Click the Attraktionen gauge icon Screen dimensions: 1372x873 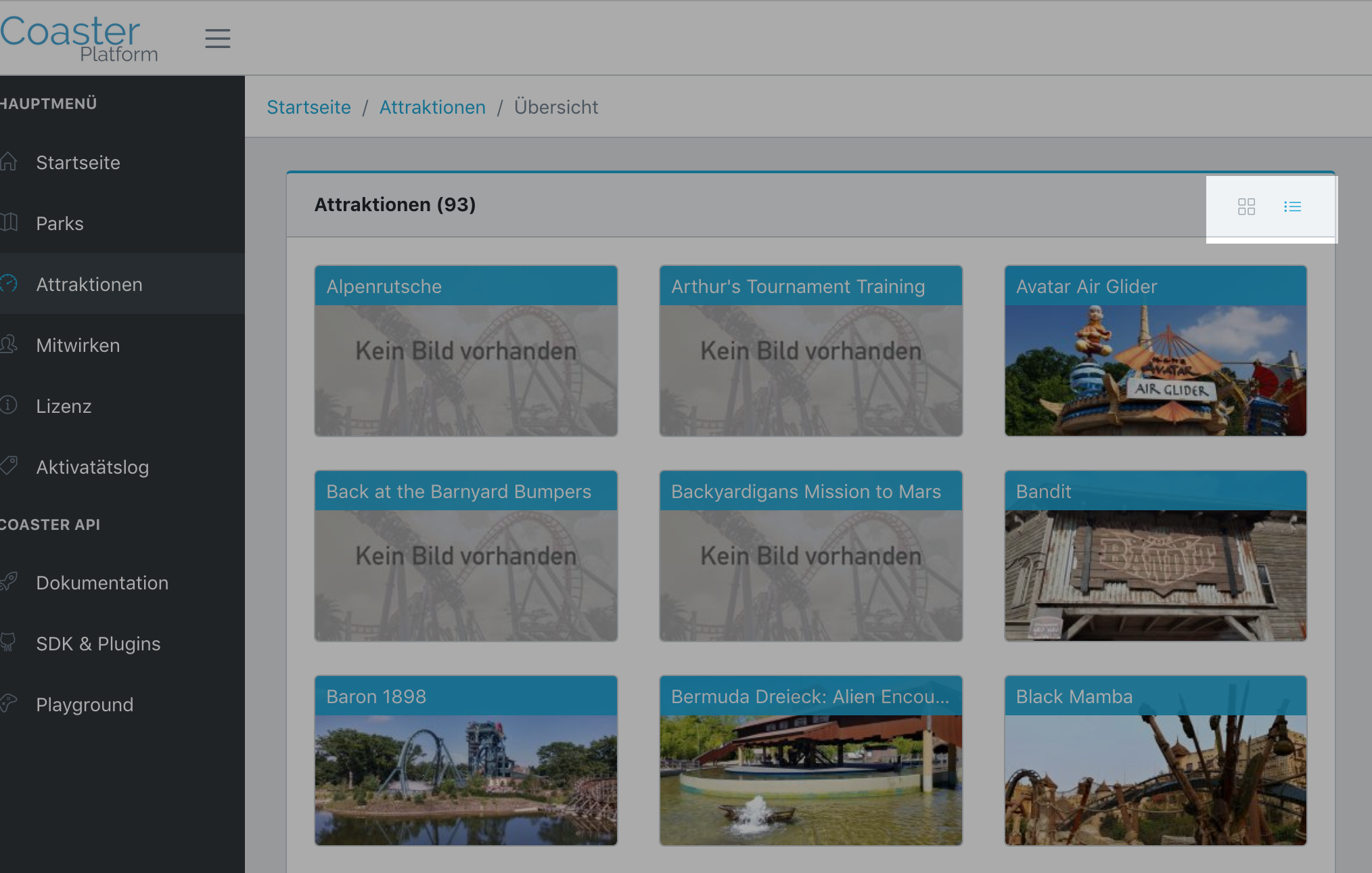[x=8, y=284]
